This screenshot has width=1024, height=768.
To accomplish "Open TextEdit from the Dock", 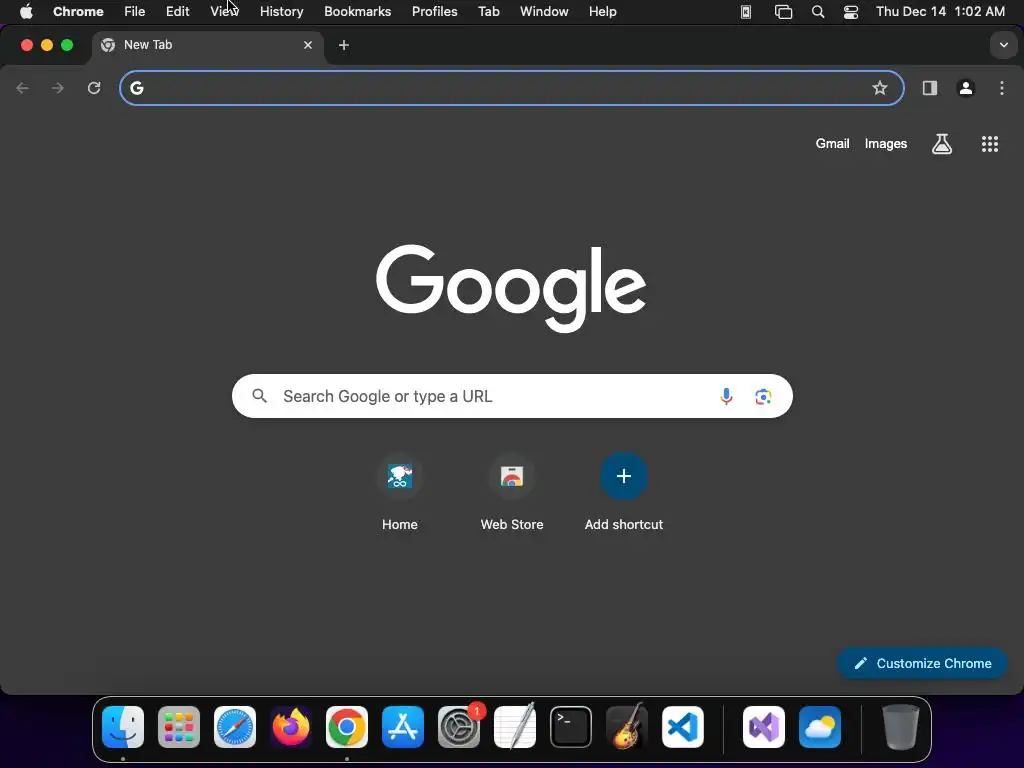I will [x=515, y=727].
